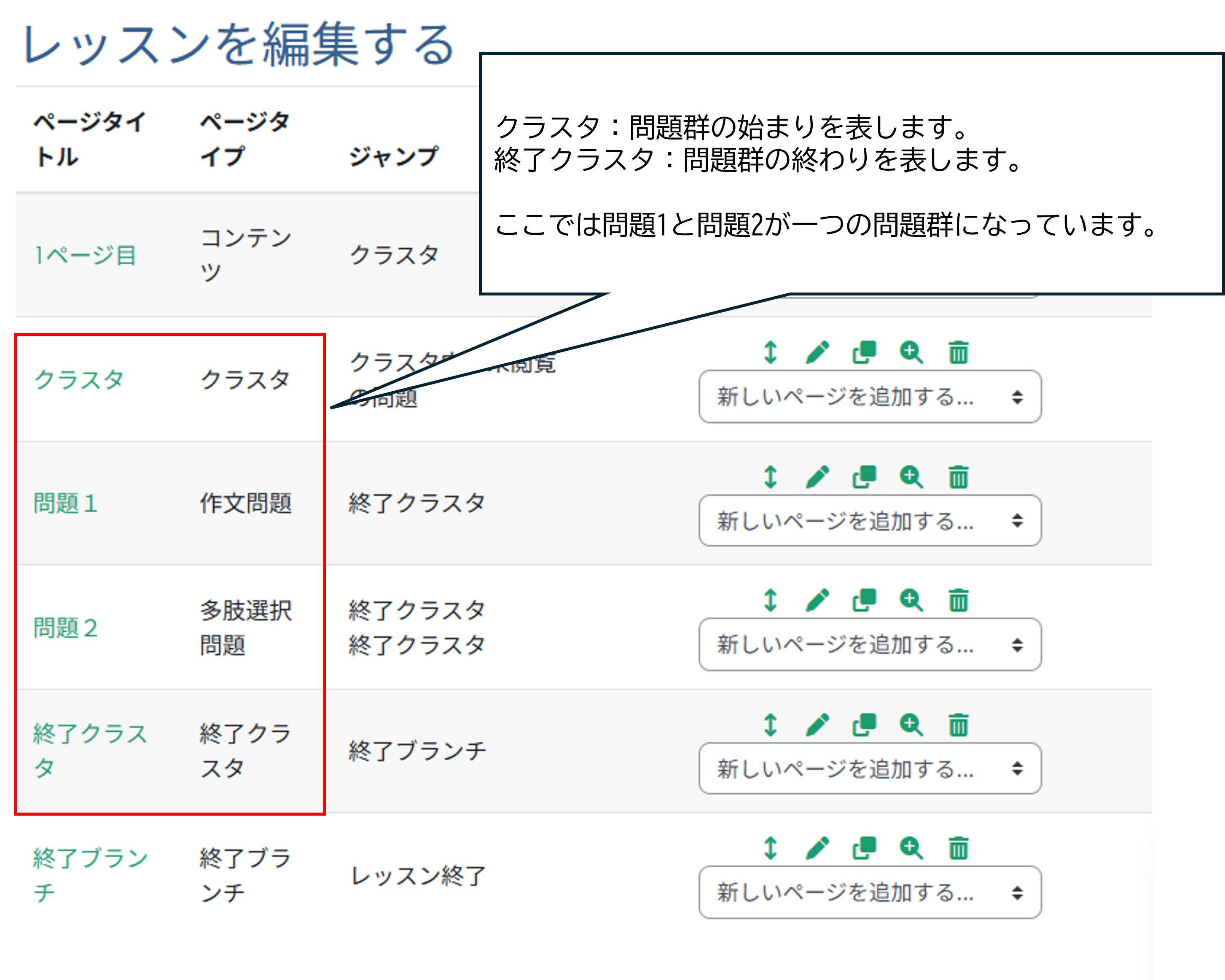Screen dimensions: 1225x980
Task: Open add-new-page dropdown in 終了クラスタ row
Action: coord(869,768)
